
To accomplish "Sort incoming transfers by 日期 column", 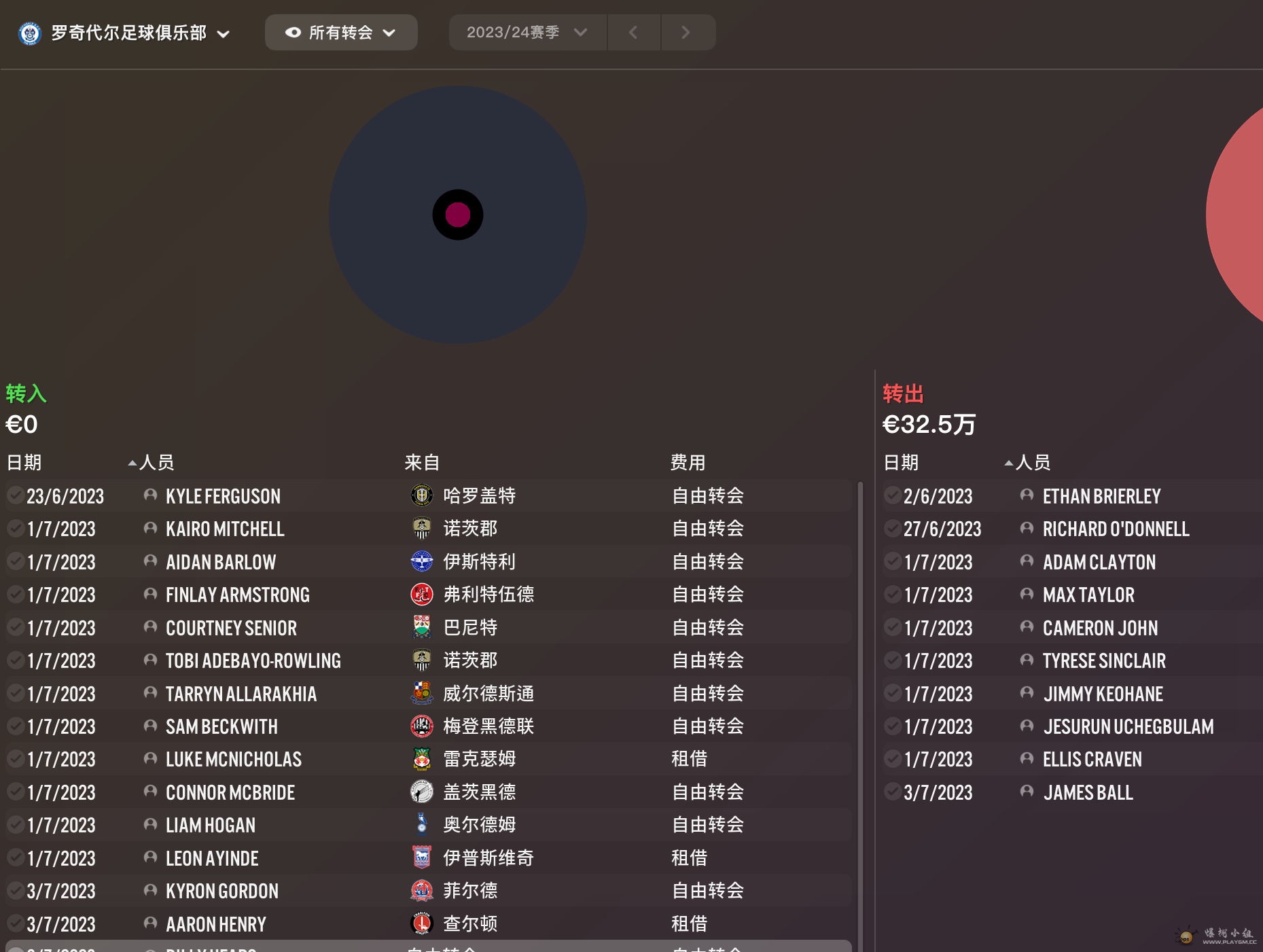I will (x=24, y=463).
